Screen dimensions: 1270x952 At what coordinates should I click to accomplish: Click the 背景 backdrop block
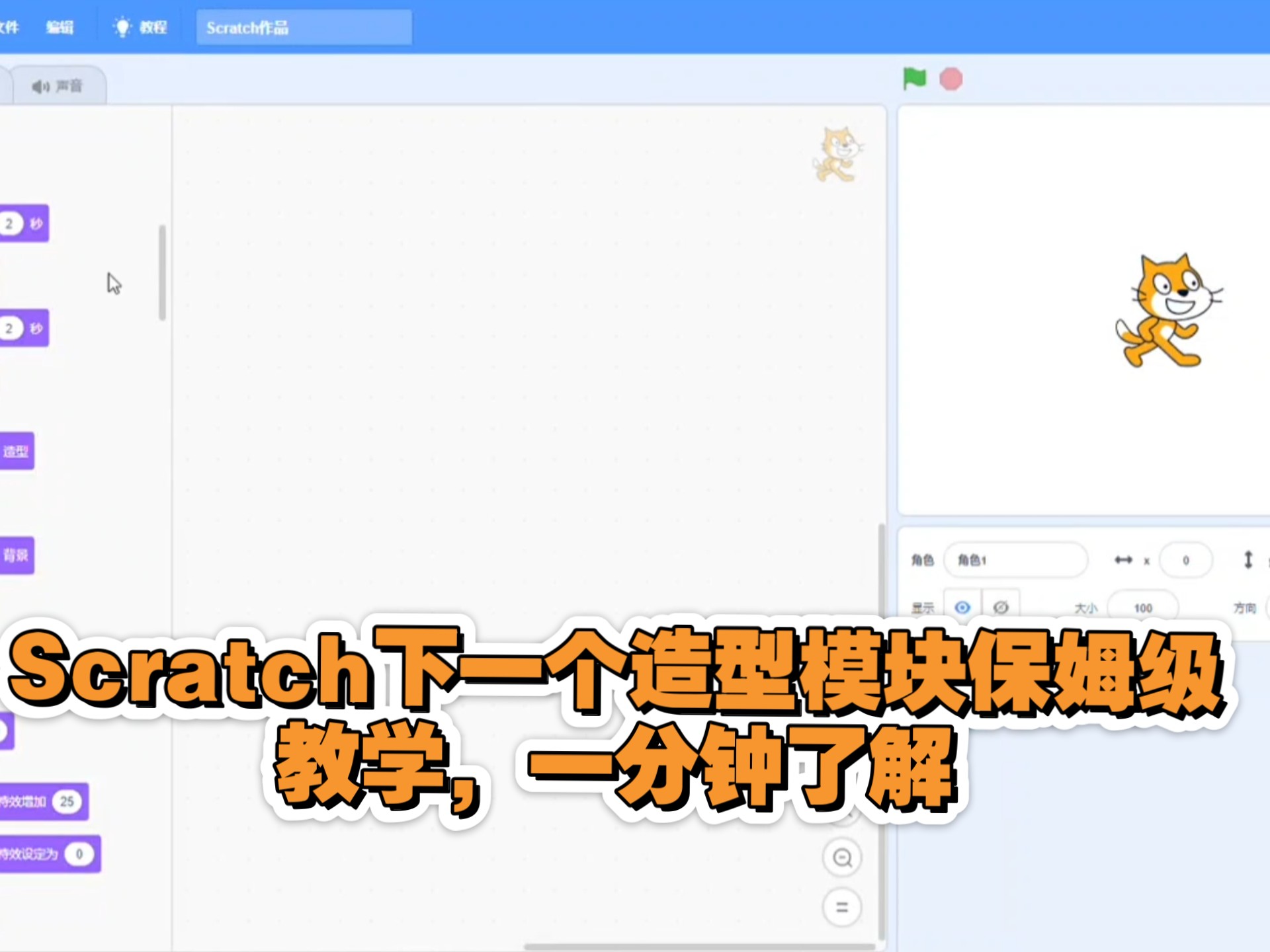(x=17, y=555)
